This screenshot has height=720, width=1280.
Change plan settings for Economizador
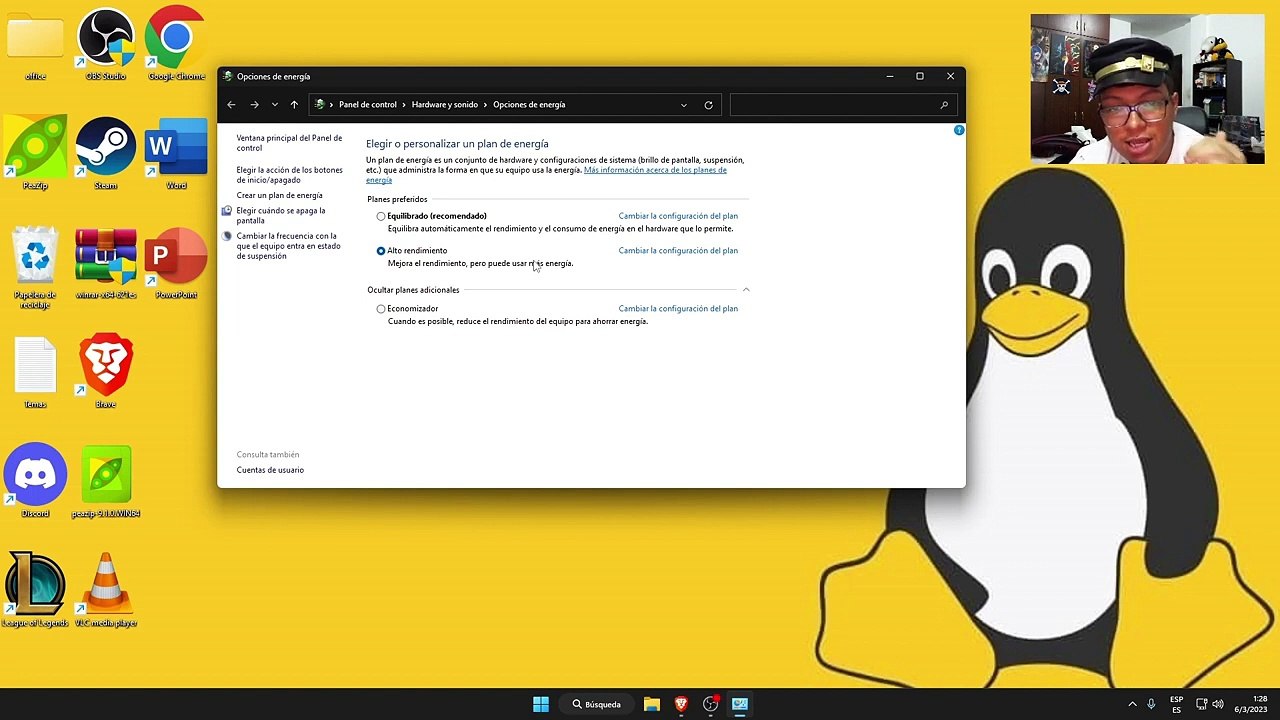678,309
